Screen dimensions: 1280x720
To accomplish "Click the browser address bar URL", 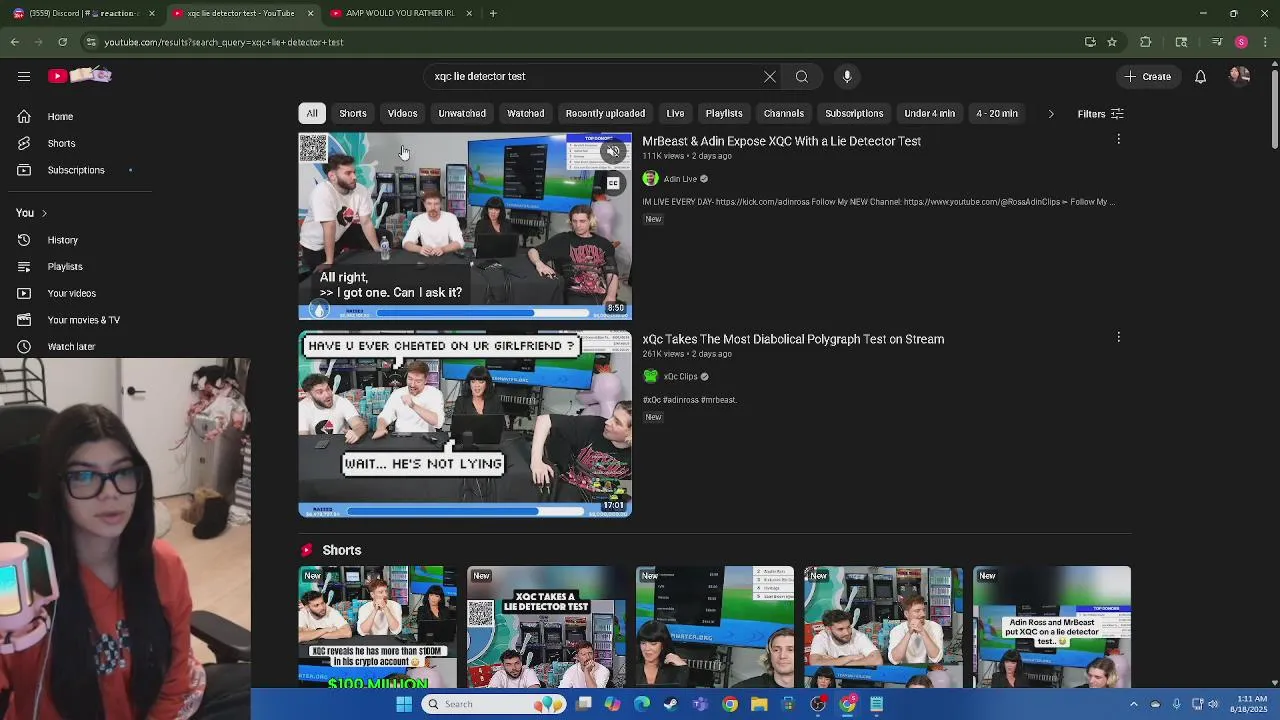I will tap(224, 42).
